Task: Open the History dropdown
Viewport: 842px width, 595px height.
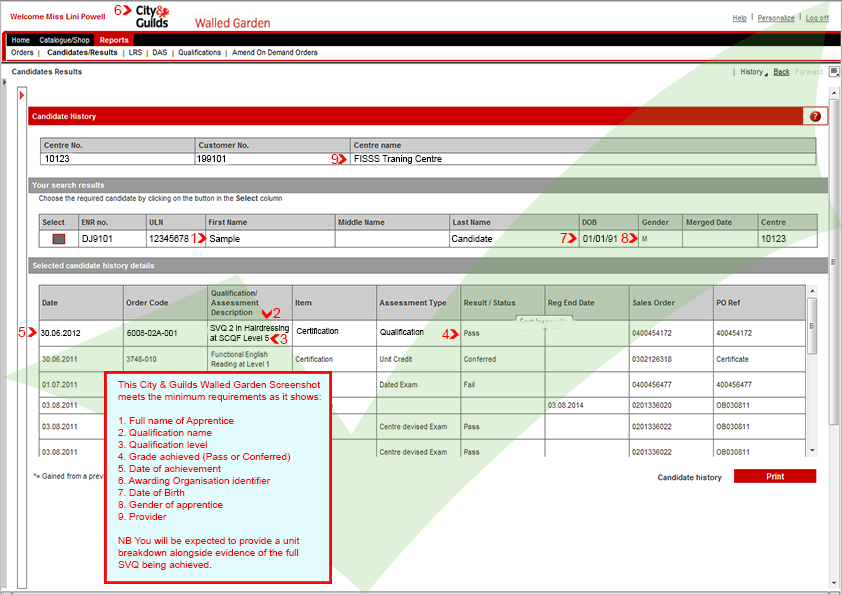Action: pos(753,72)
